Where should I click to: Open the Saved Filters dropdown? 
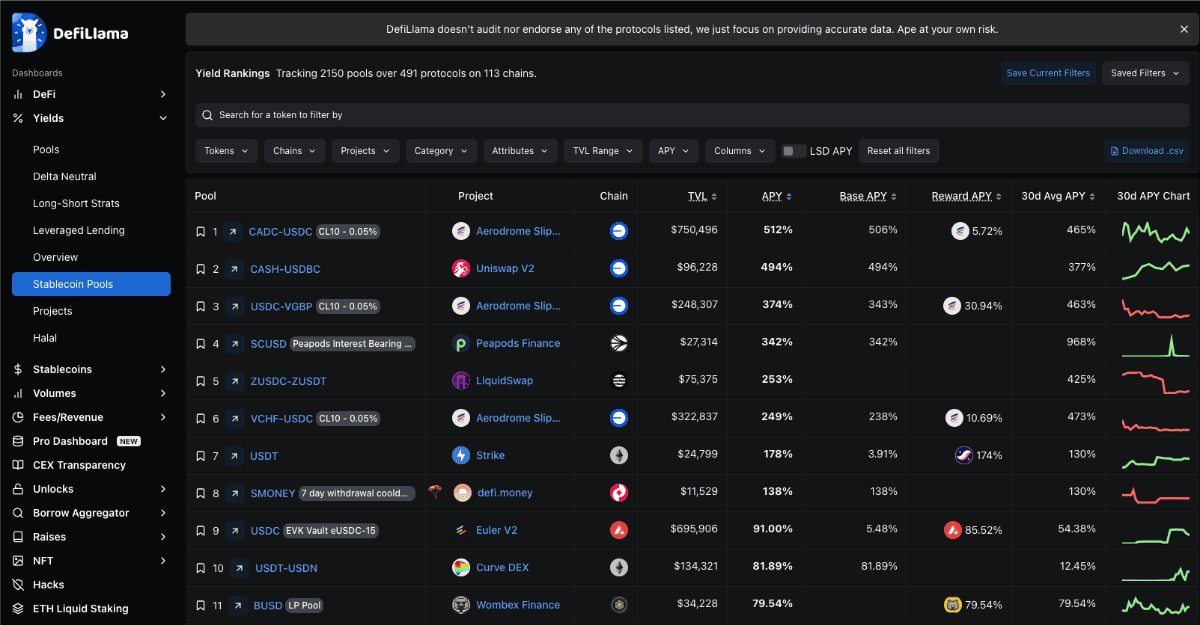[1145, 73]
